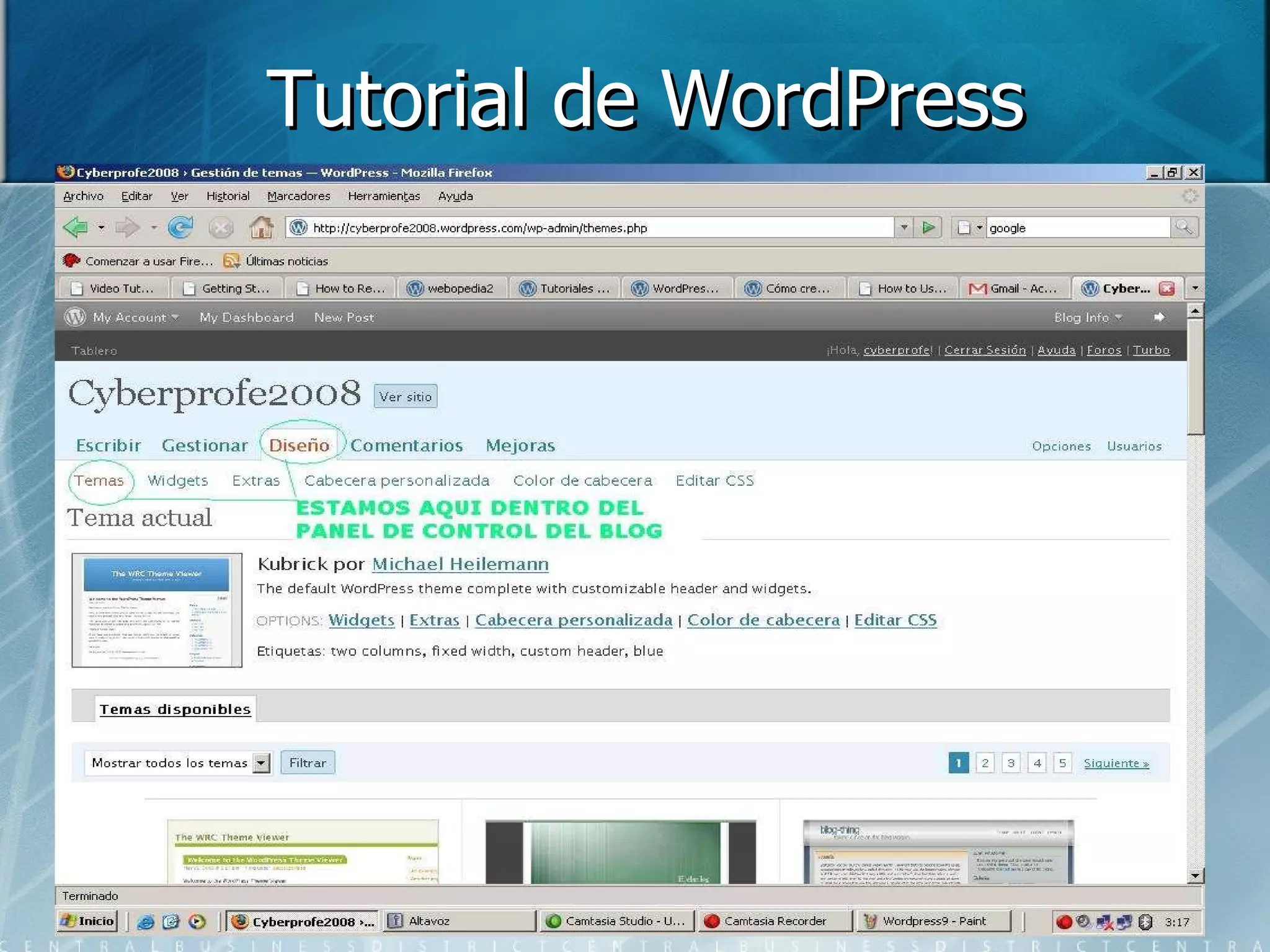Viewport: 1270px width, 952px height.
Task: Go to the home page icon
Action: 262,227
